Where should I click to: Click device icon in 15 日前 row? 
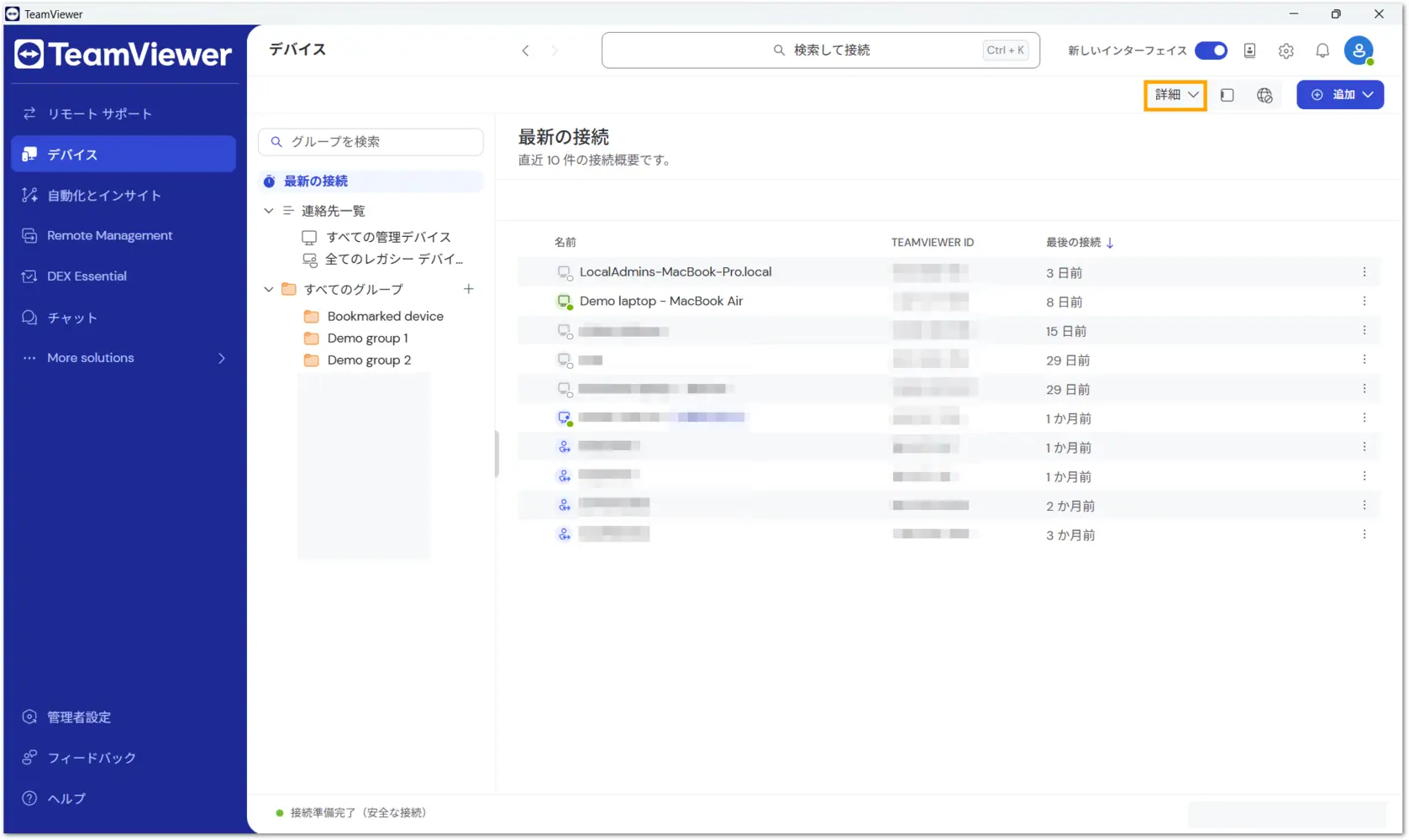pyautogui.click(x=565, y=331)
